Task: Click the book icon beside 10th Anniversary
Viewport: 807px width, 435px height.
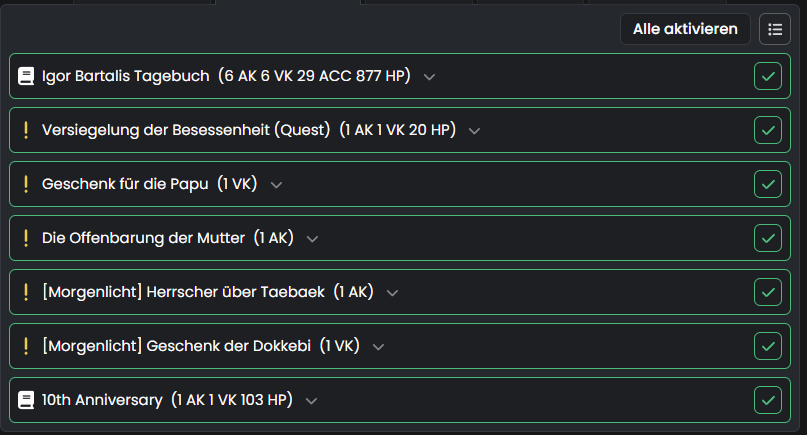Action: [x=26, y=400]
